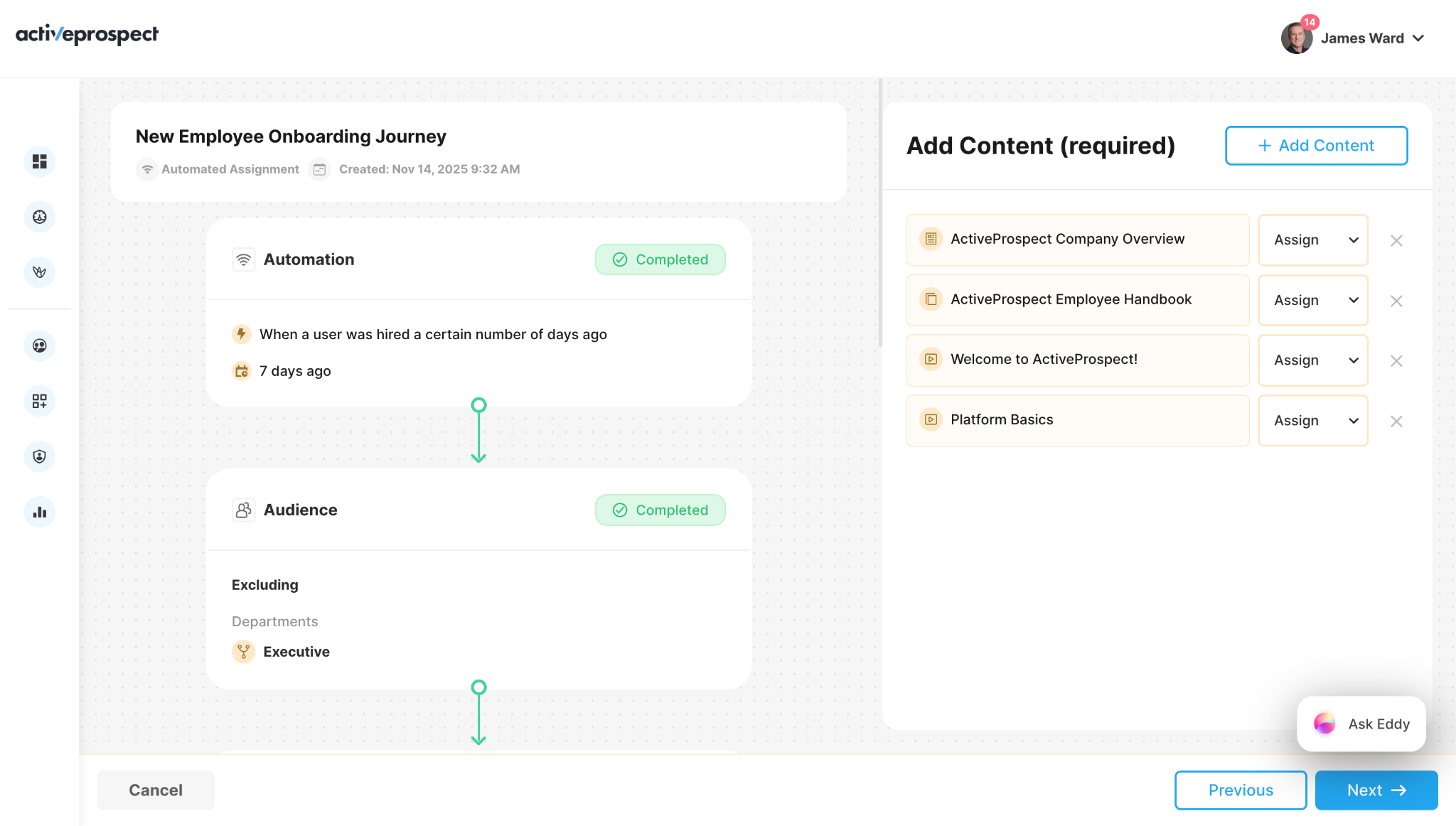Select the gauge/performance sidebar icon
The height and width of the screenshot is (826, 1456).
(39, 218)
